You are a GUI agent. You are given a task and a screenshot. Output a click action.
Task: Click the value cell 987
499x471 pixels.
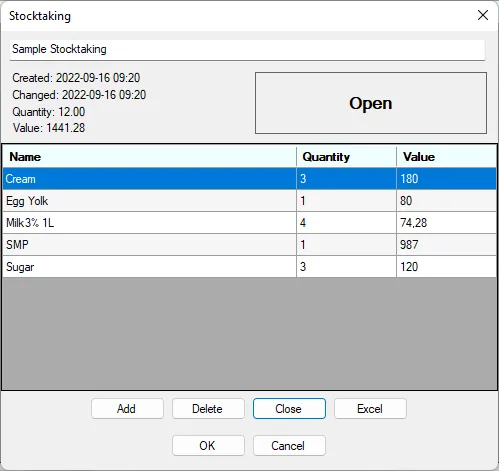[x=446, y=245]
